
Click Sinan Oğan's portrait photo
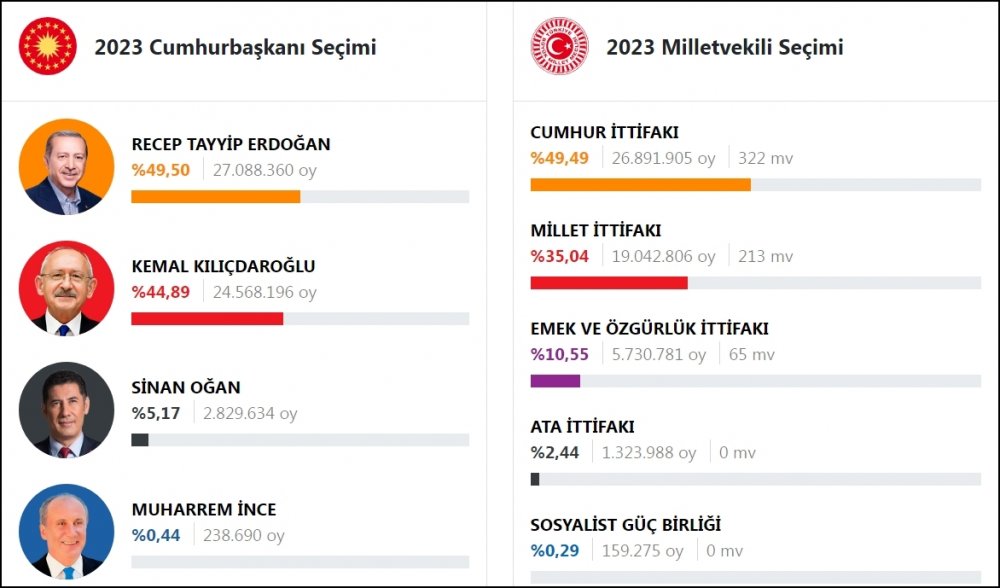pyautogui.click(x=66, y=410)
